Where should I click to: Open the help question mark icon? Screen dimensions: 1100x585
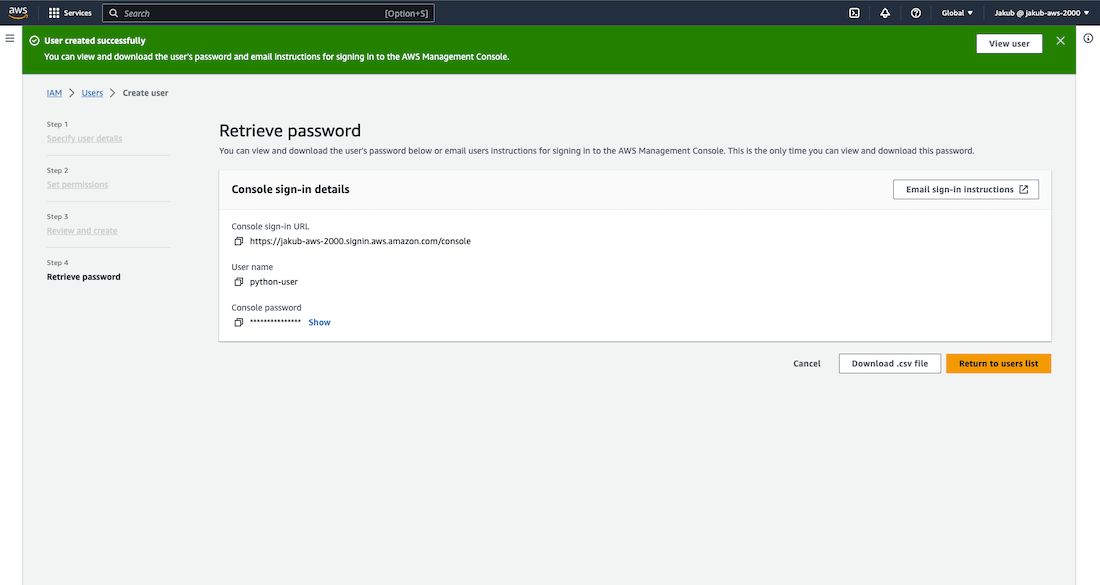point(916,13)
